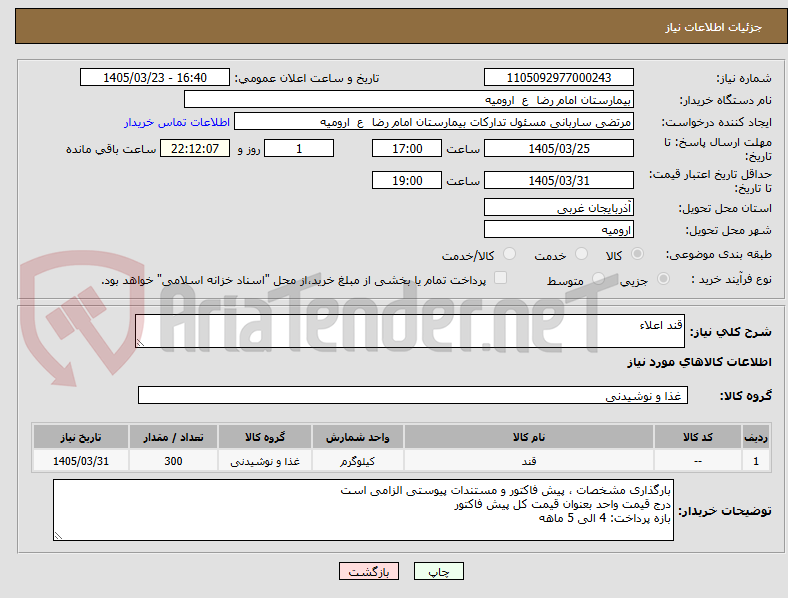Viewport: 788px width, 598px height.
Task: Click the کد کالا column header
Action: click(x=698, y=437)
